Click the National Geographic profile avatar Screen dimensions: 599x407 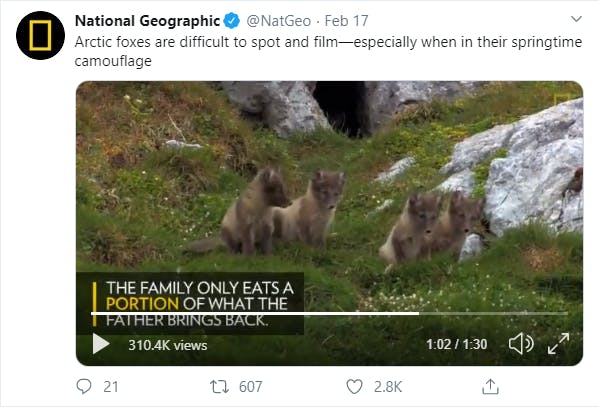click(x=40, y=36)
